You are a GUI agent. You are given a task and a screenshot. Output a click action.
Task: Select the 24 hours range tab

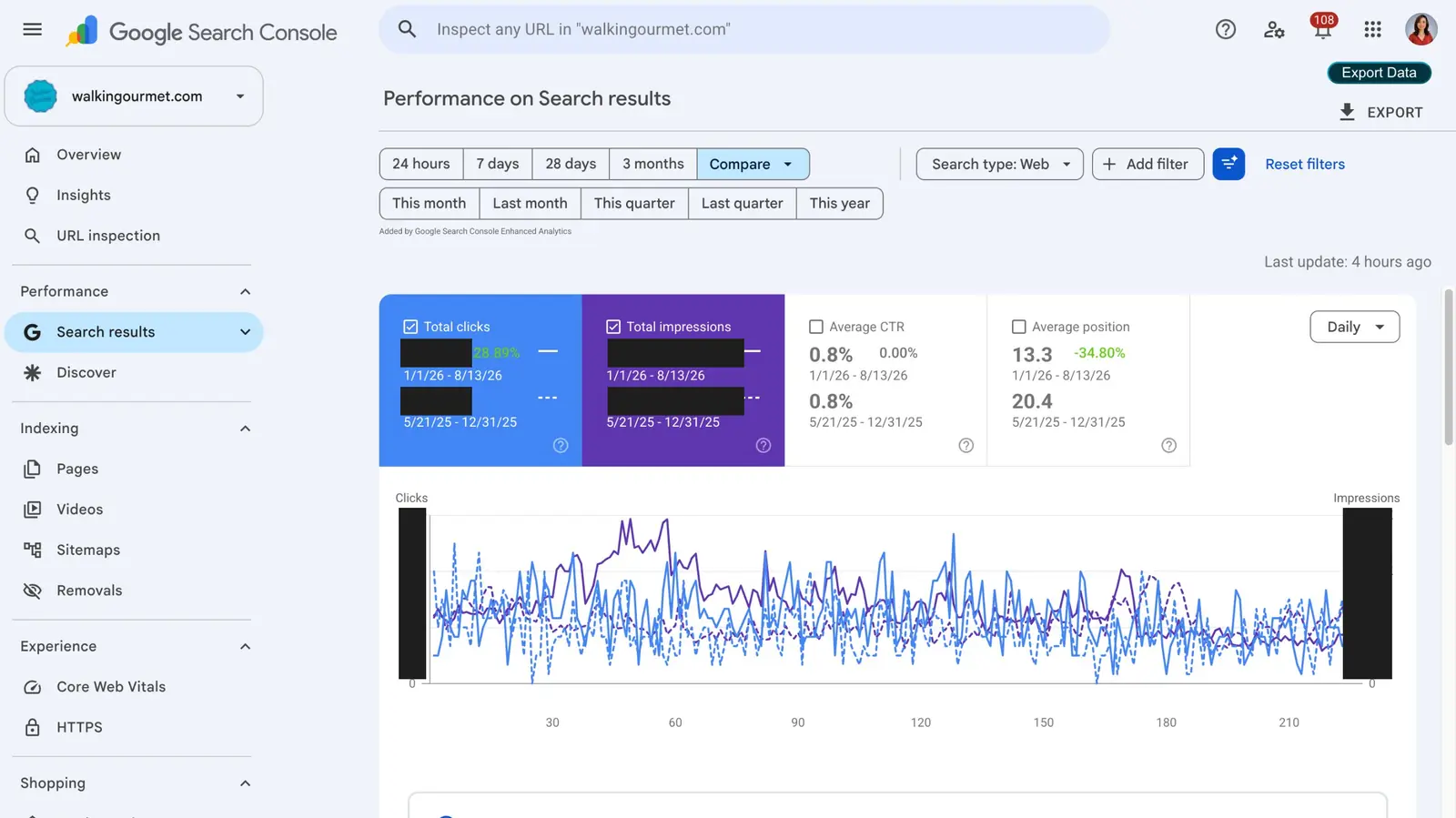click(x=421, y=164)
